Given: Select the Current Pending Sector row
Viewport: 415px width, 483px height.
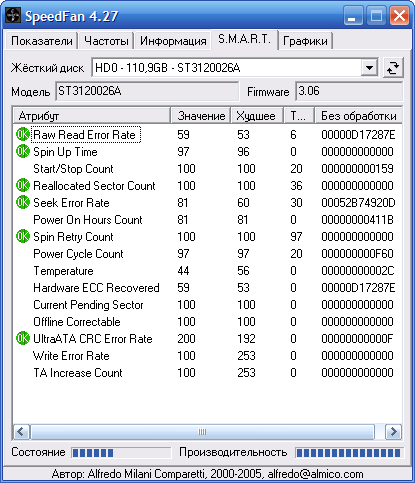Looking at the screenshot, I should click(207, 305).
